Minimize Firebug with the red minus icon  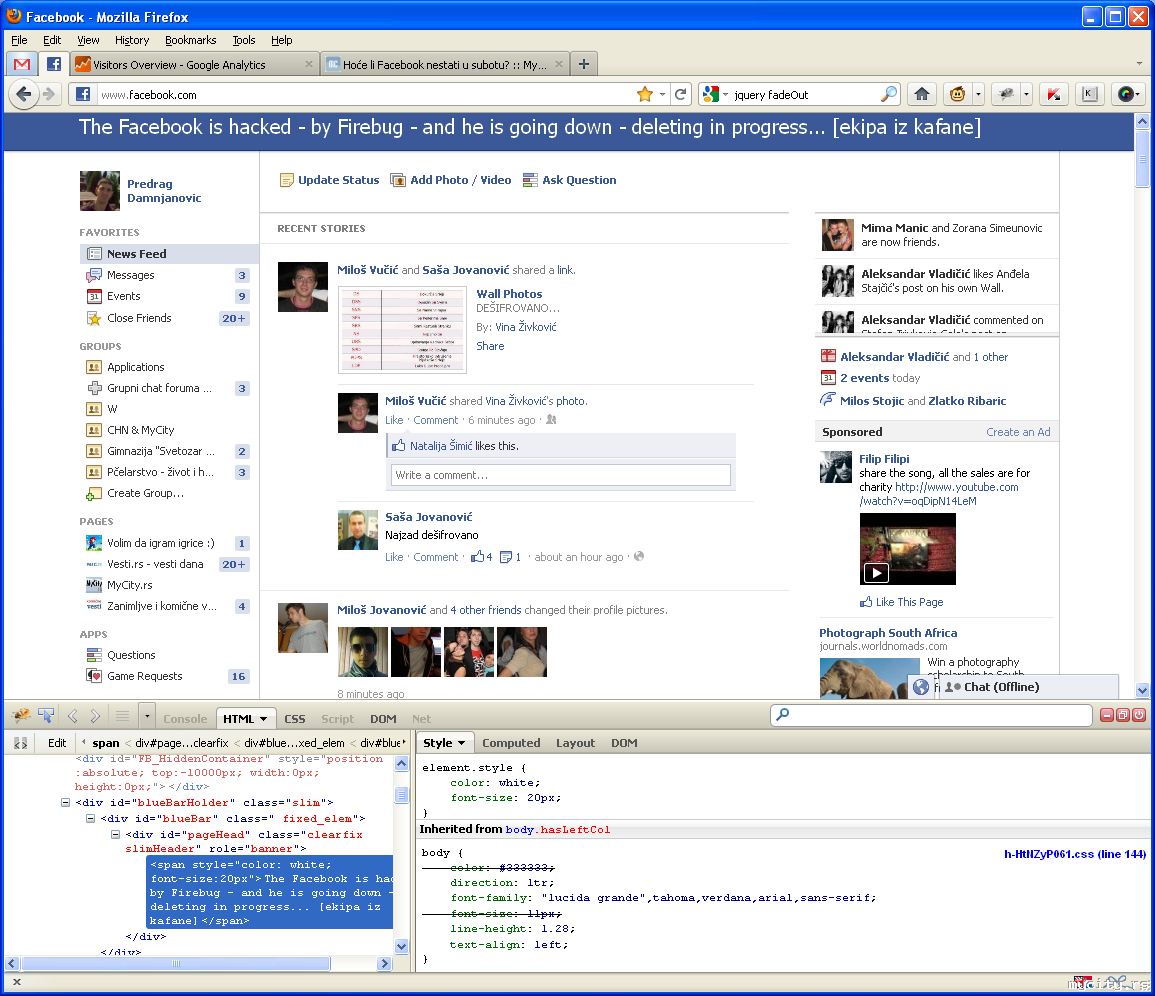(1106, 715)
